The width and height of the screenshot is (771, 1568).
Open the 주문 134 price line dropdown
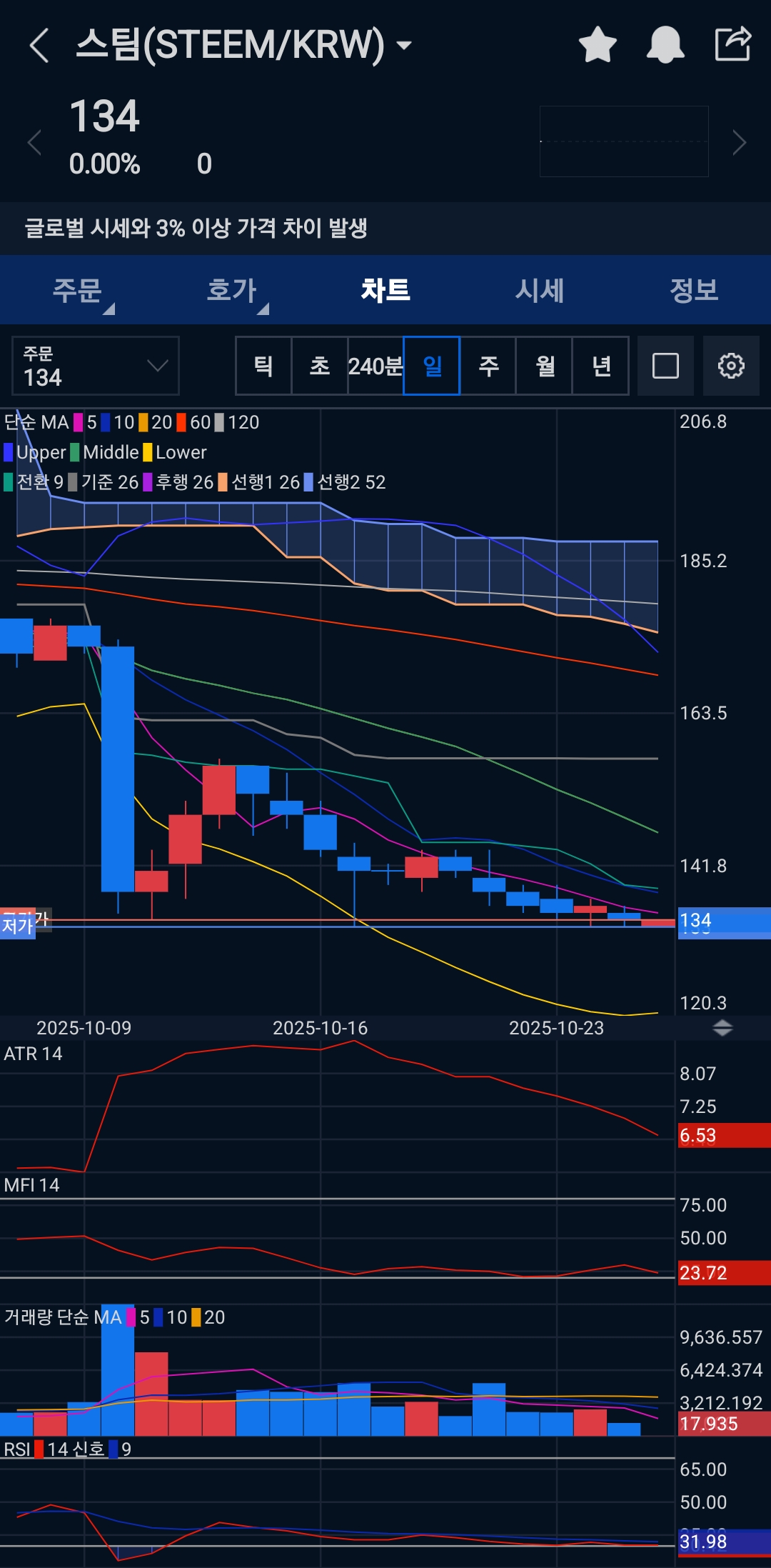click(96, 366)
